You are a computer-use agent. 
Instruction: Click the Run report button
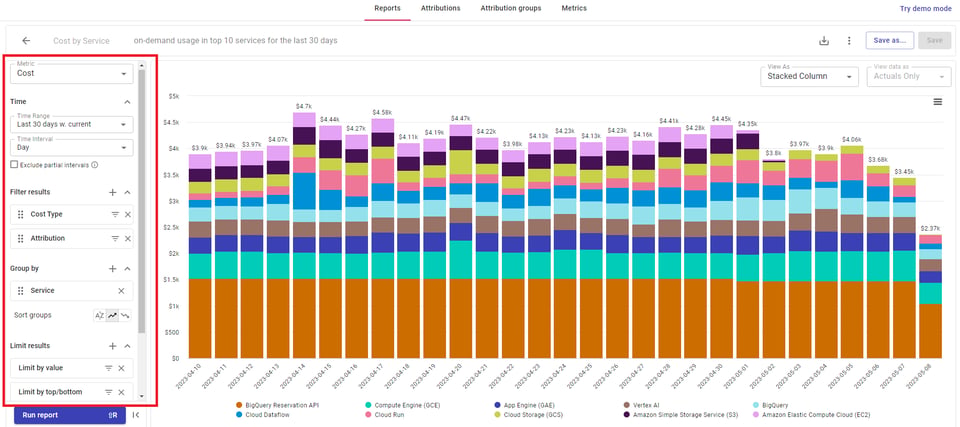click(70, 415)
